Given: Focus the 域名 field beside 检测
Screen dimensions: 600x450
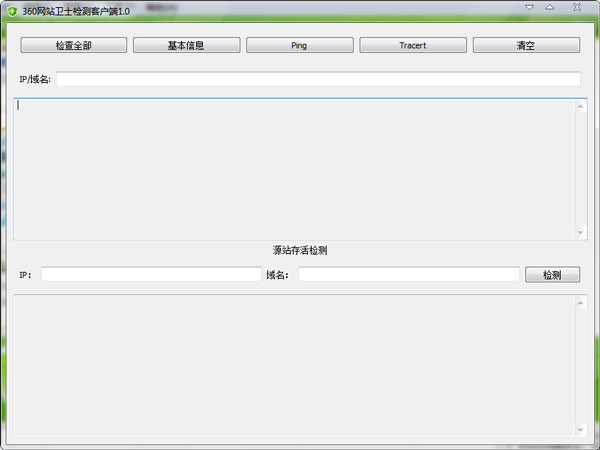Looking at the screenshot, I should click(409, 274).
